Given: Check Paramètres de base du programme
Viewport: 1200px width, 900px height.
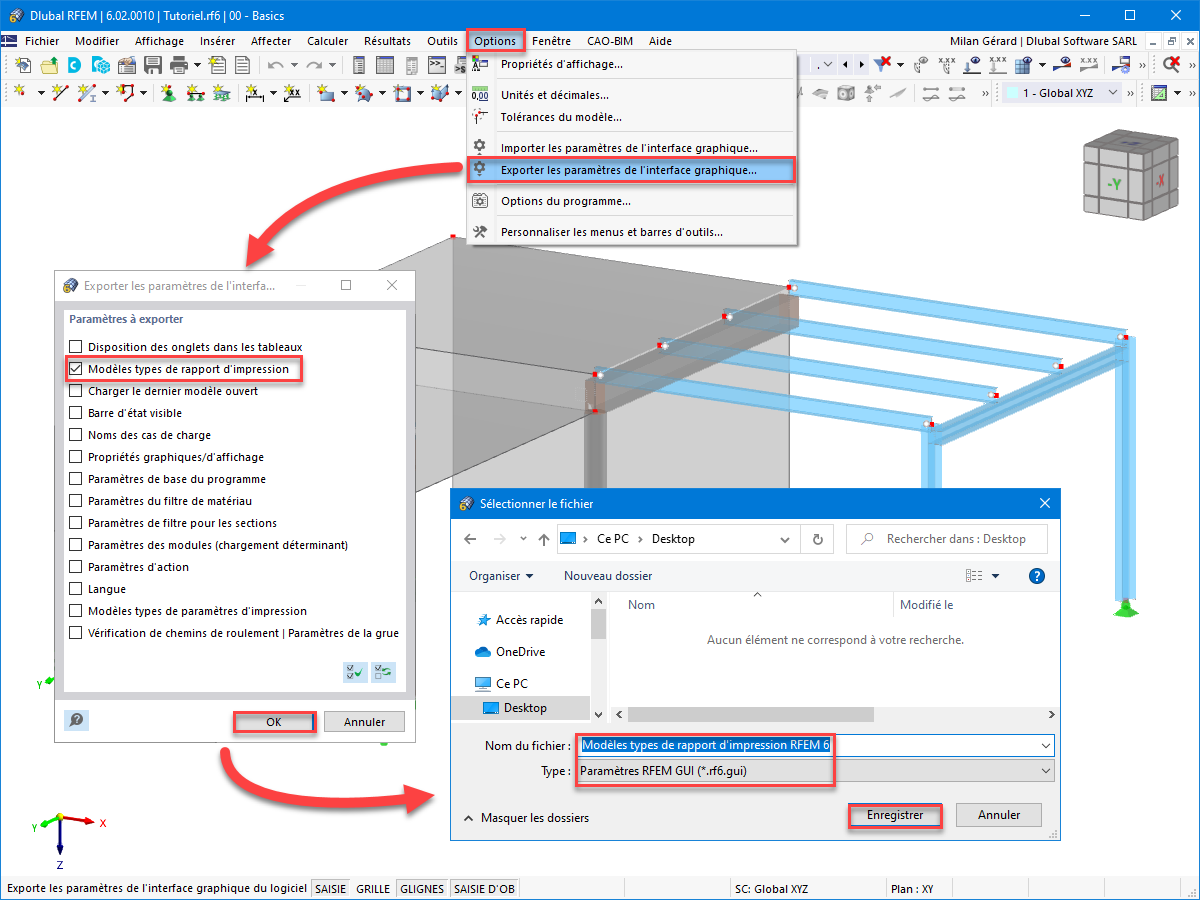Looking at the screenshot, I should tap(75, 479).
